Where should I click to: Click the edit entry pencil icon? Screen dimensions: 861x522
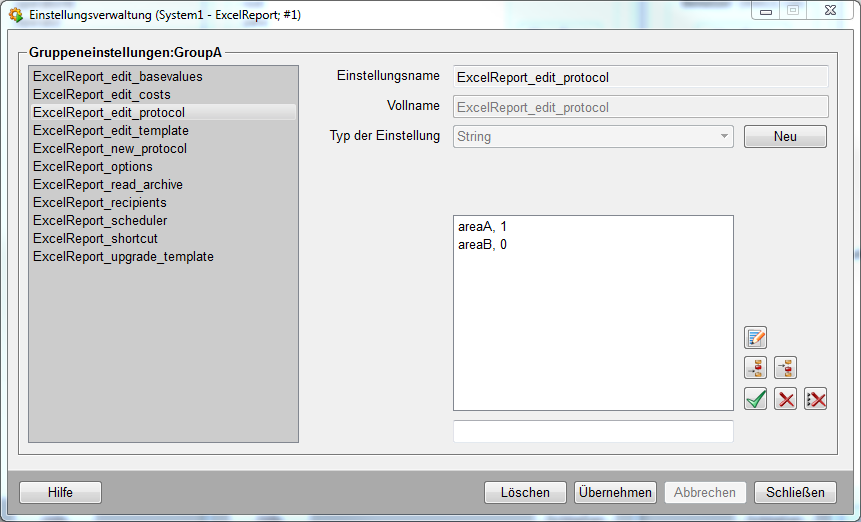[756, 338]
